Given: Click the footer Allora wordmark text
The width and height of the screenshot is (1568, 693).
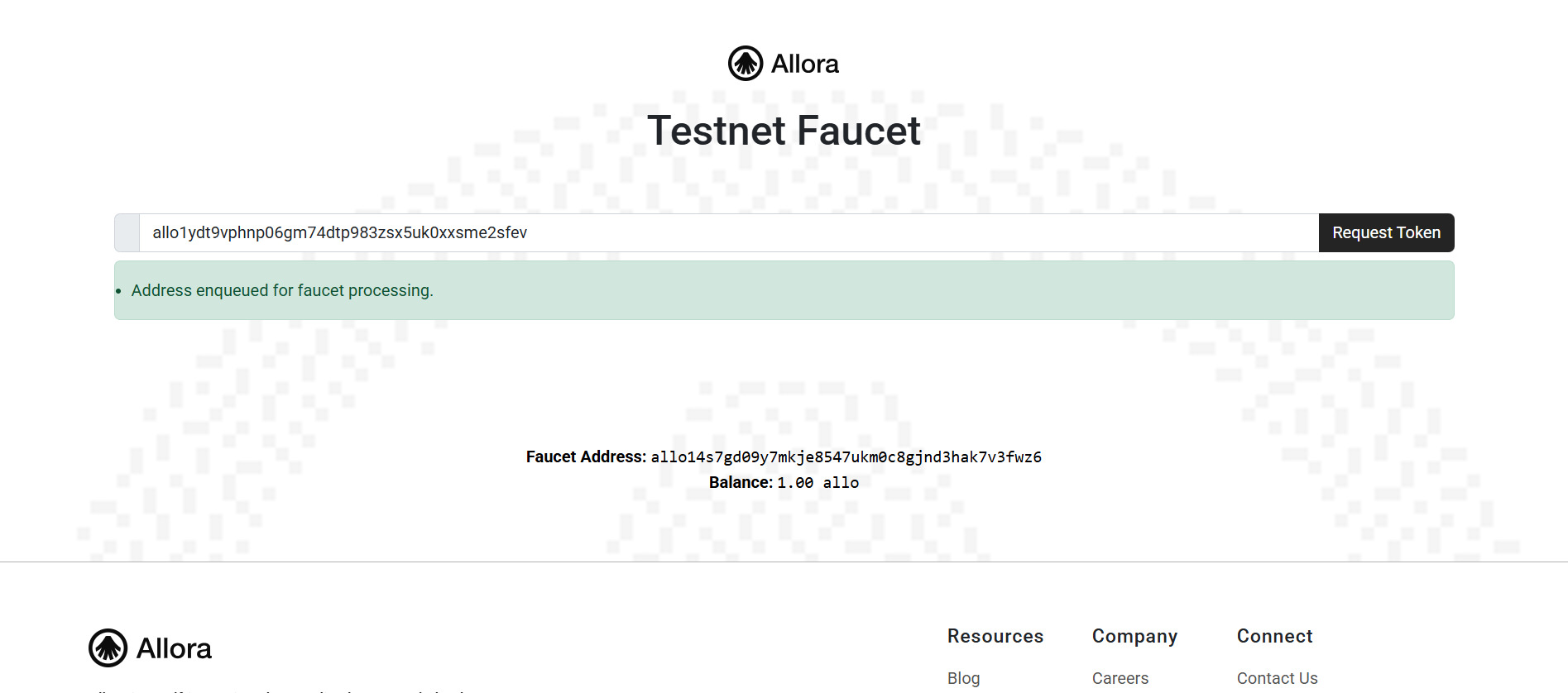Looking at the screenshot, I should point(174,648).
